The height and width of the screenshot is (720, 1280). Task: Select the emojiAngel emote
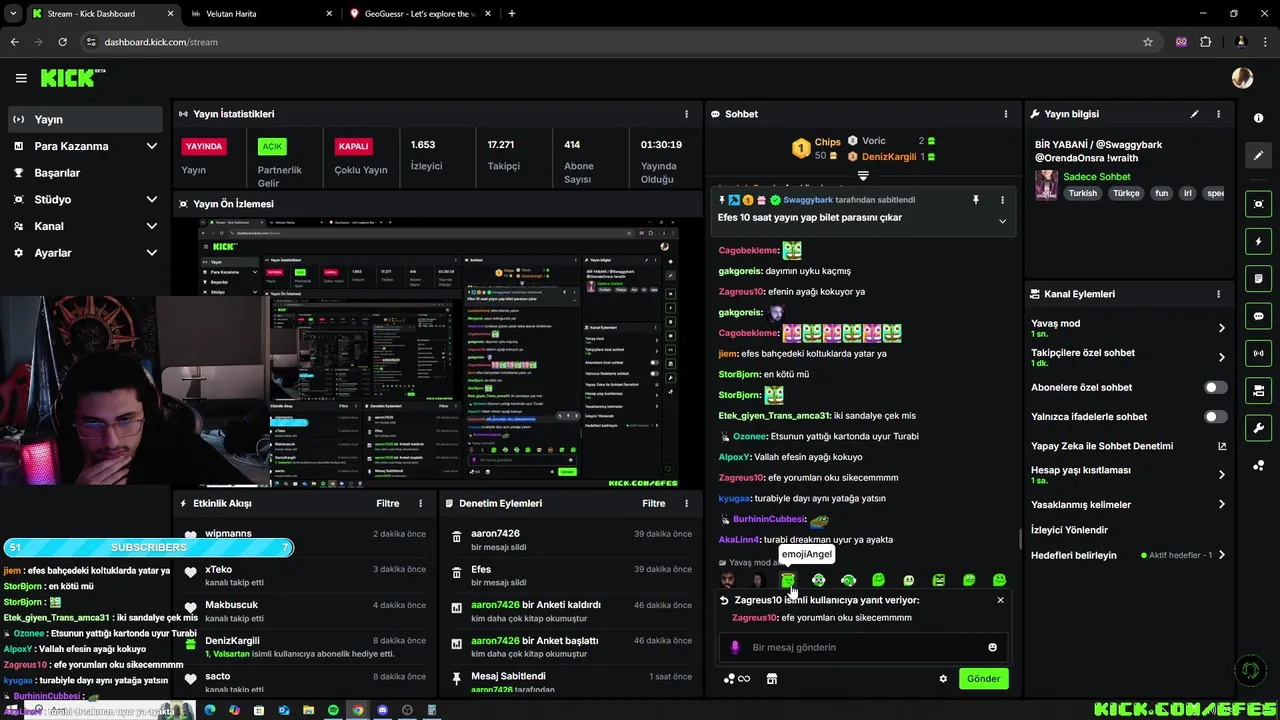(x=788, y=580)
